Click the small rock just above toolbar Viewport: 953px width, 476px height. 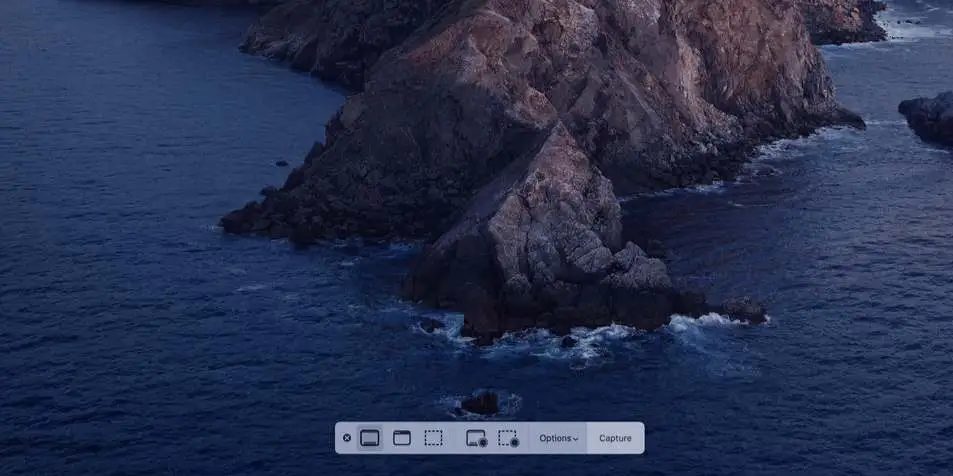(481, 403)
